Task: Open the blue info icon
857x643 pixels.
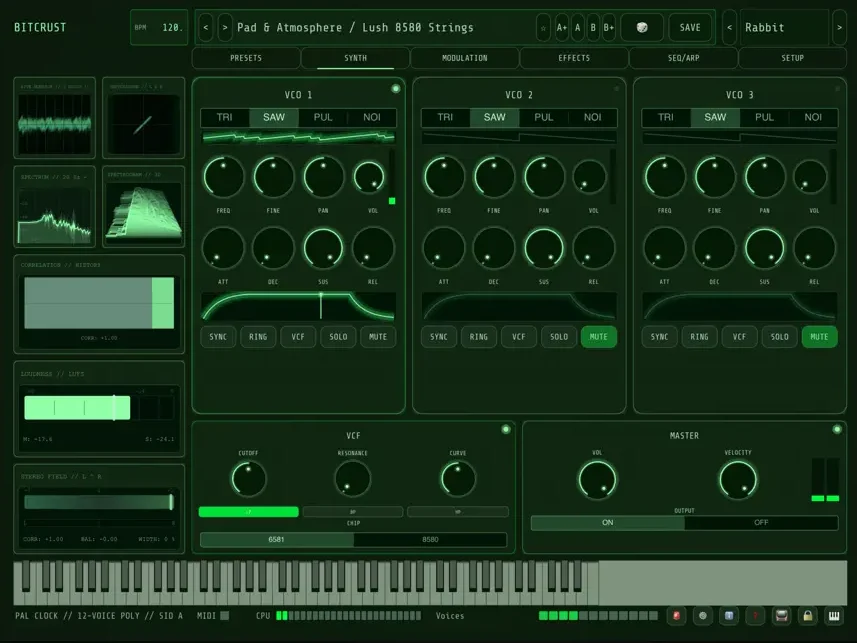Action: (729, 616)
